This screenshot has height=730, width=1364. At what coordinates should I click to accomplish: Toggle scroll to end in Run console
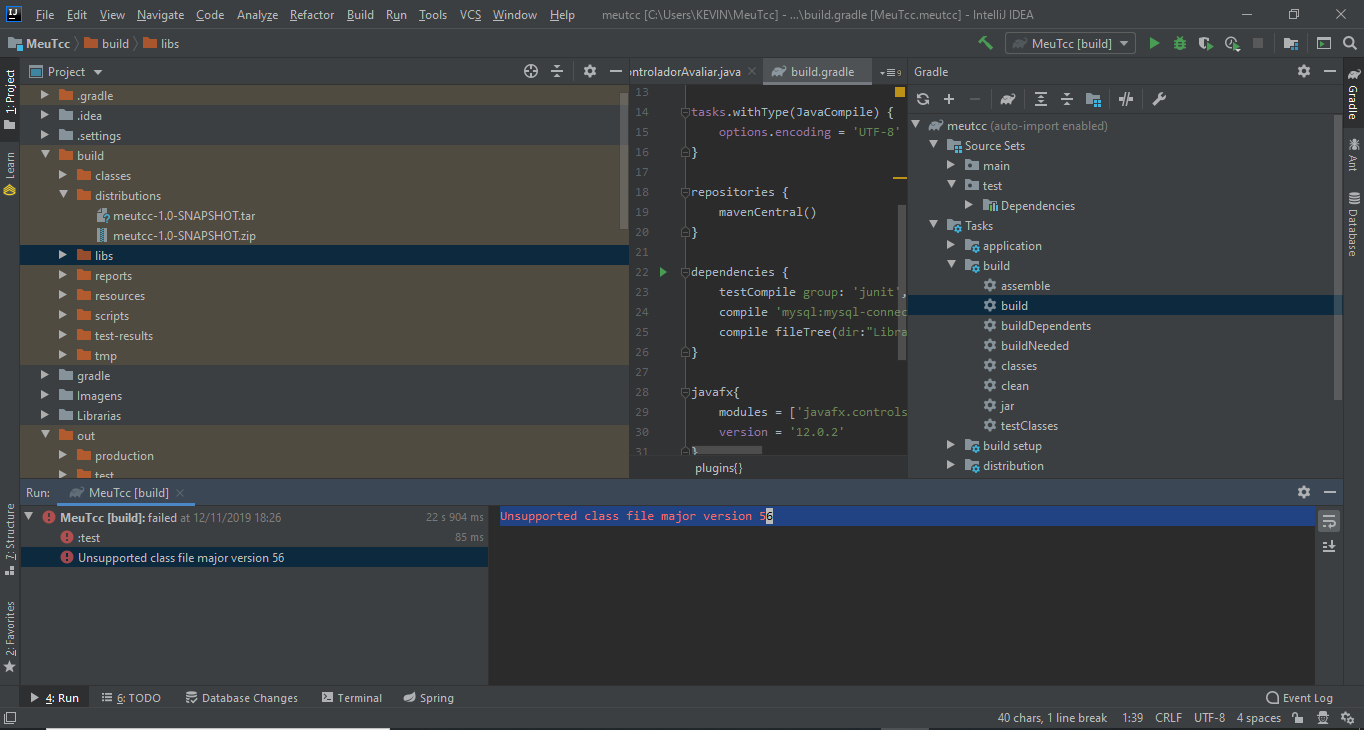(x=1329, y=546)
